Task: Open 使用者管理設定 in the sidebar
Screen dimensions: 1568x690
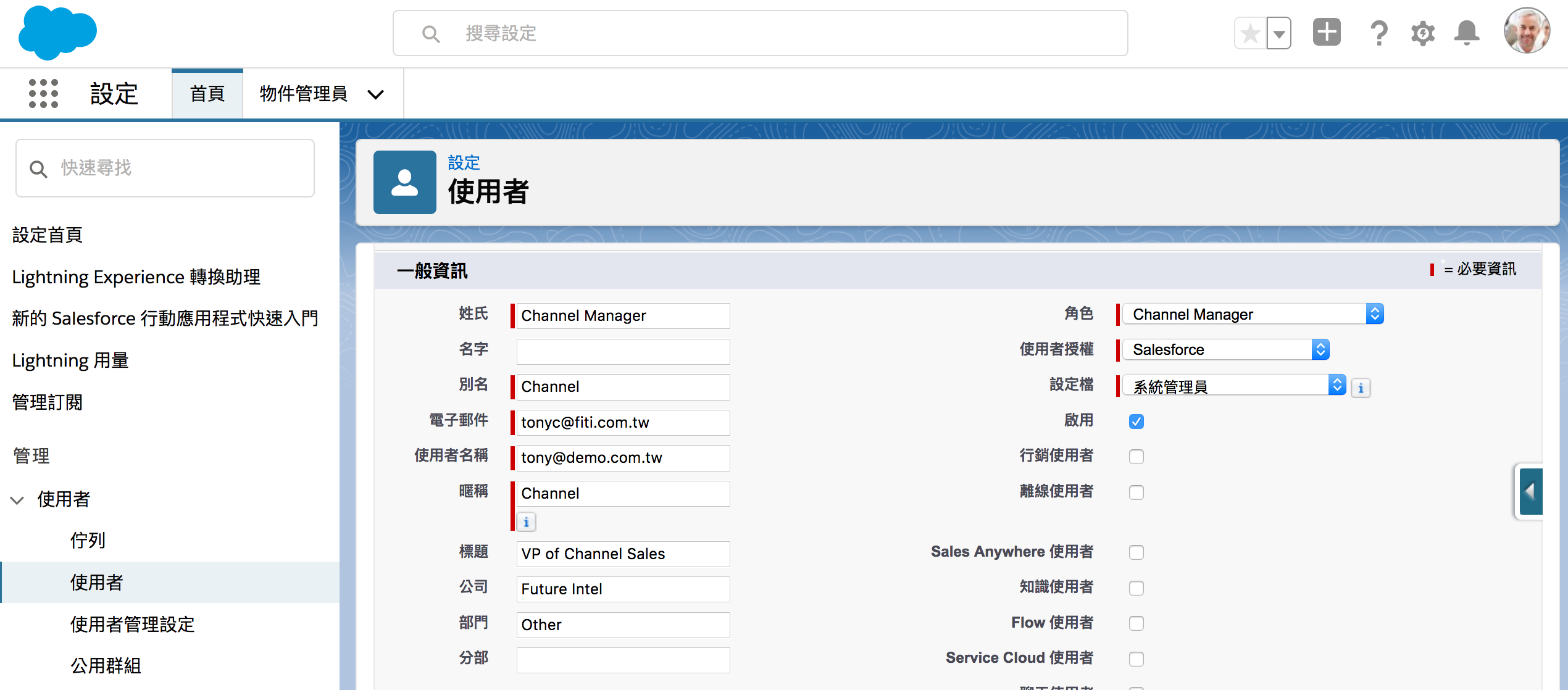Action: click(x=131, y=625)
